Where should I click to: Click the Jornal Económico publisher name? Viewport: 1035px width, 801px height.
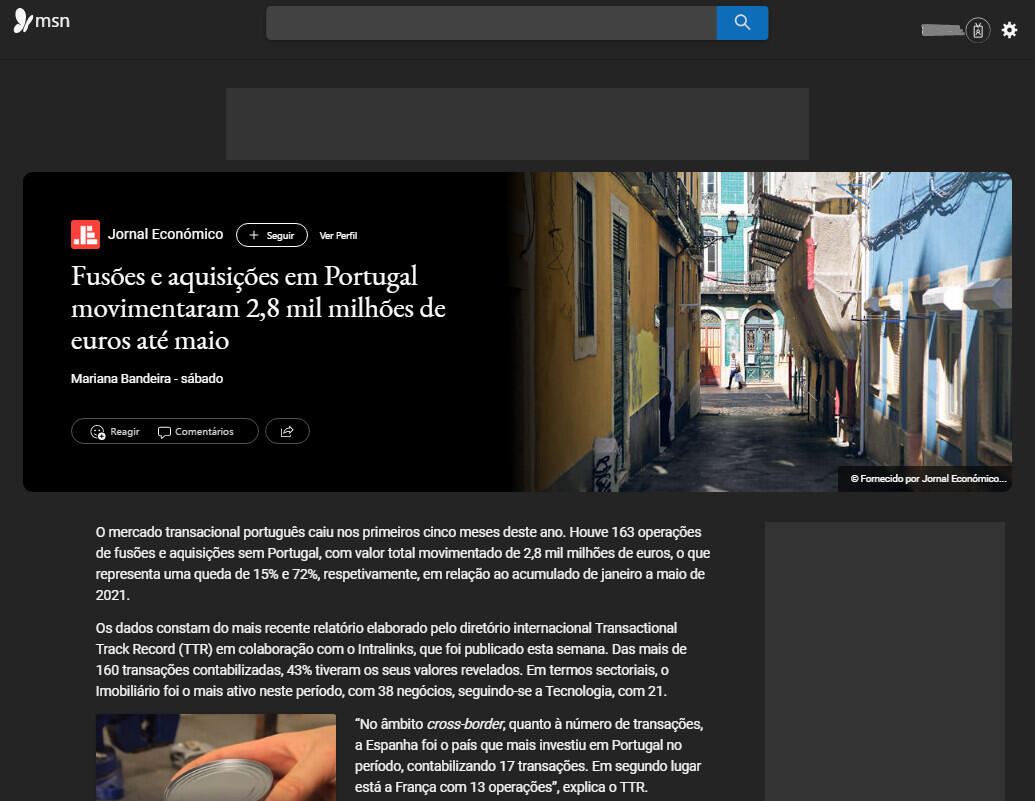[x=165, y=234]
